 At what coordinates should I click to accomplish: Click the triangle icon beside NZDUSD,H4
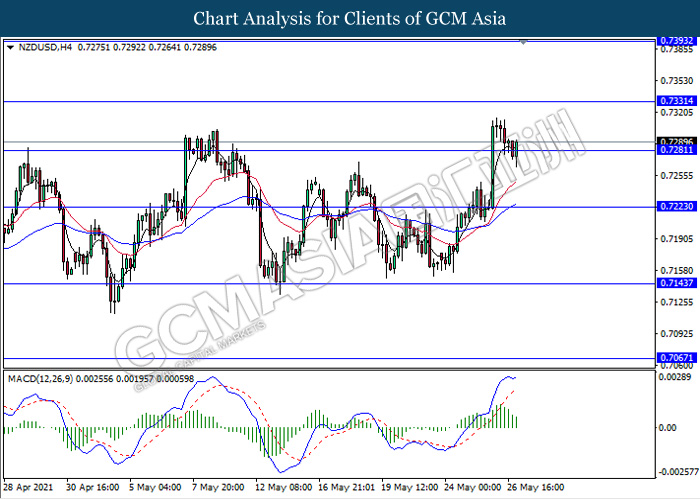tap(10, 47)
